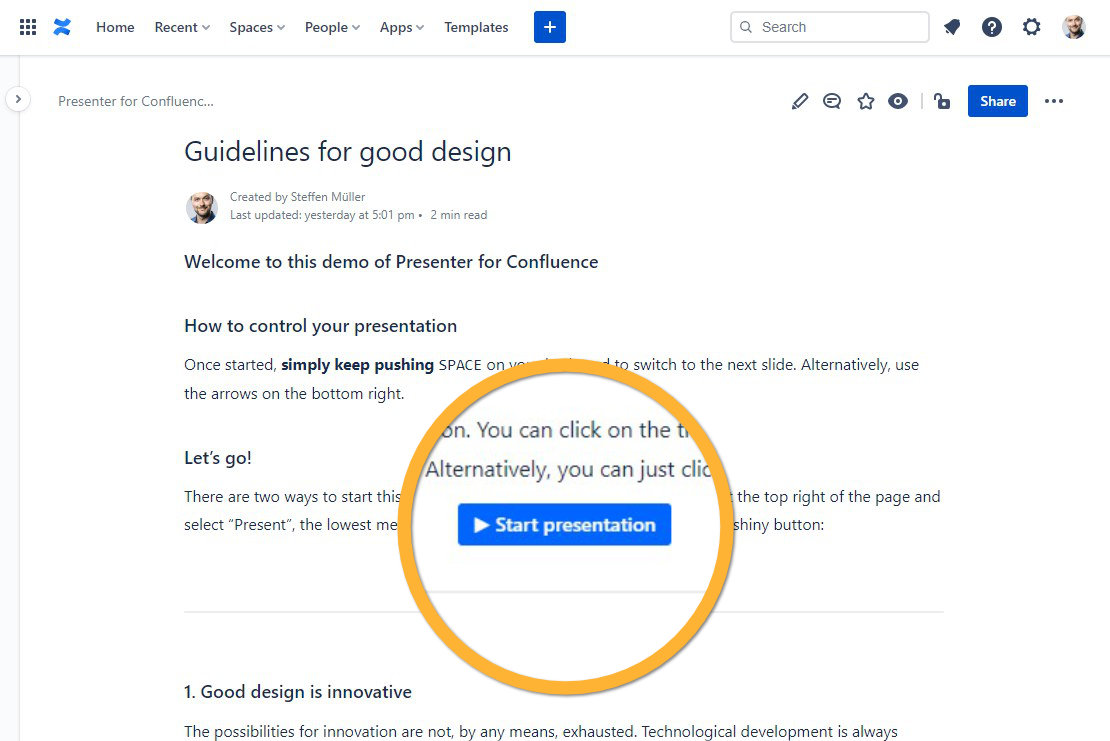Click the blue Share button
The height and width of the screenshot is (741, 1110).
pyautogui.click(x=997, y=101)
